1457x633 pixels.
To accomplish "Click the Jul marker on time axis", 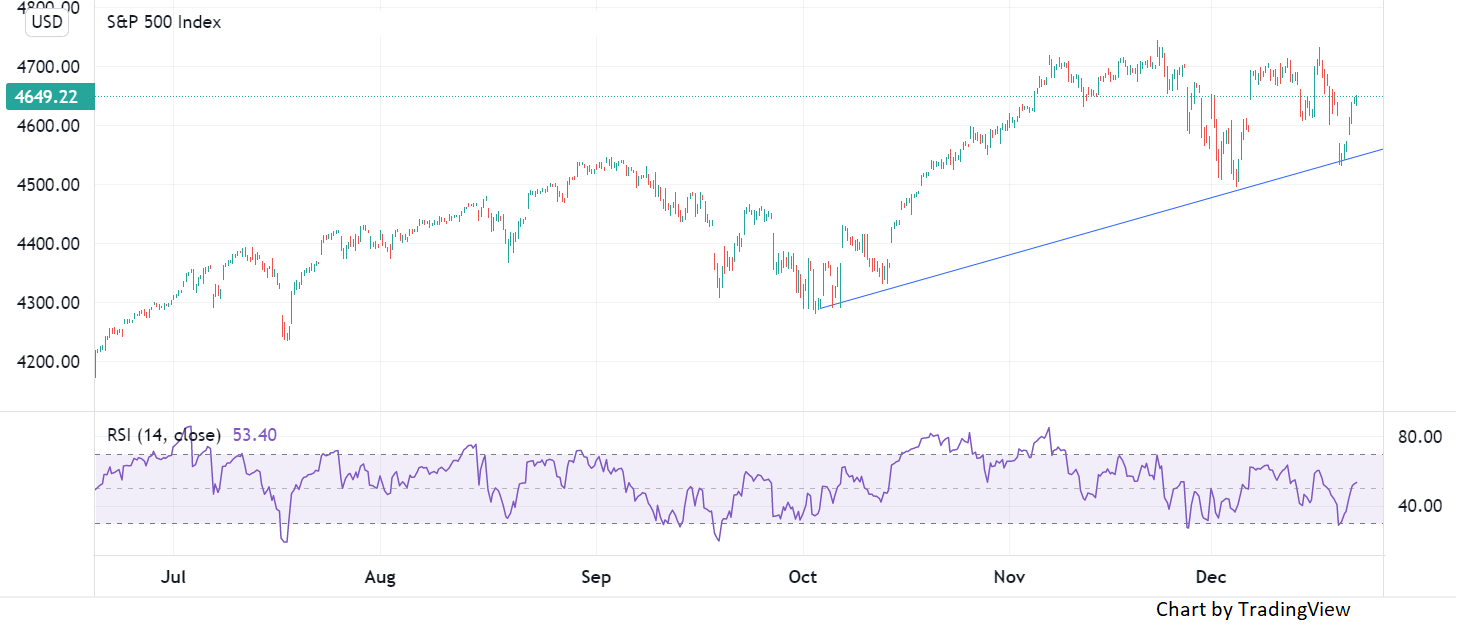I will coord(174,578).
